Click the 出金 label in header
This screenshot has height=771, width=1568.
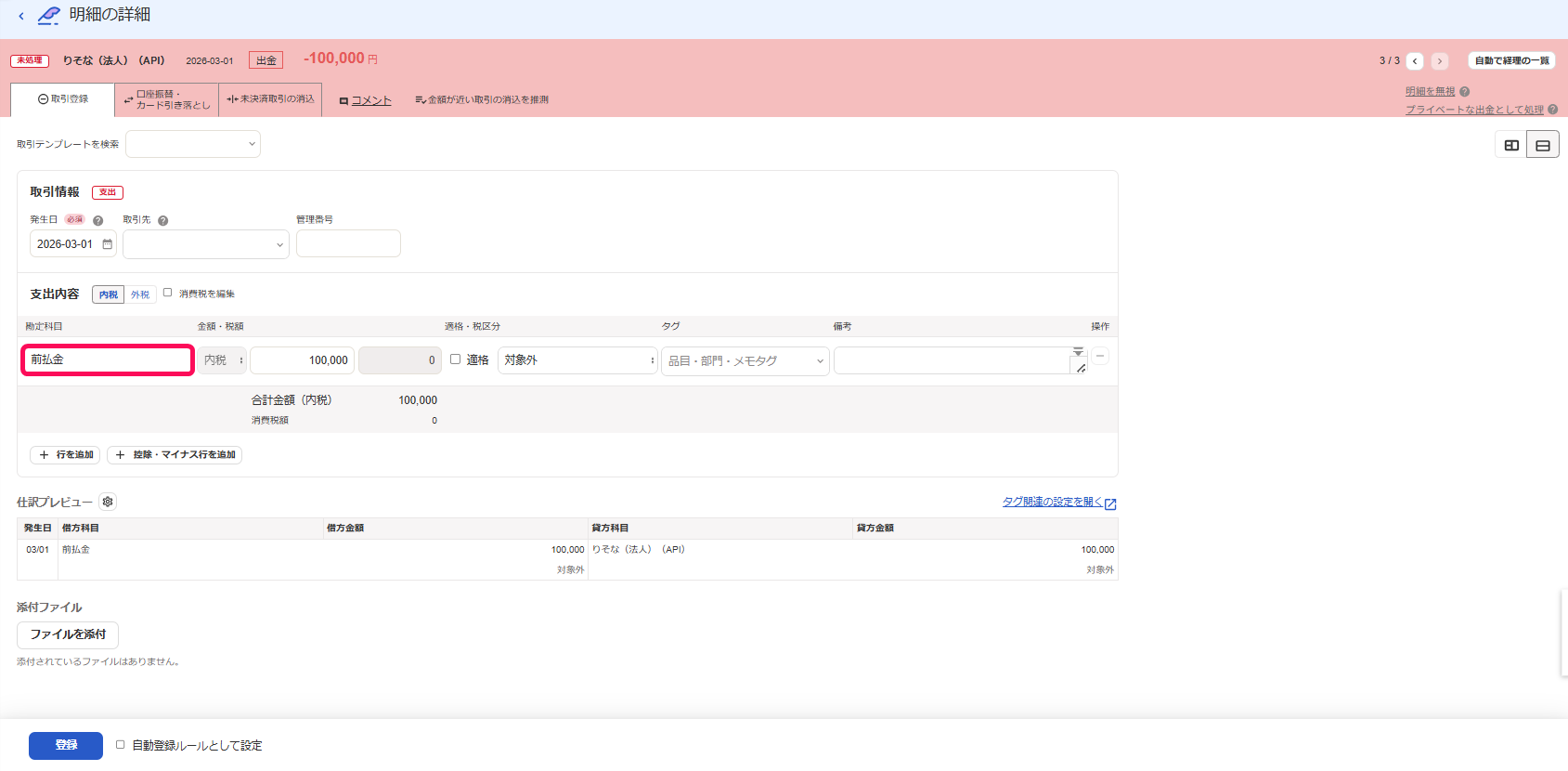coord(266,60)
